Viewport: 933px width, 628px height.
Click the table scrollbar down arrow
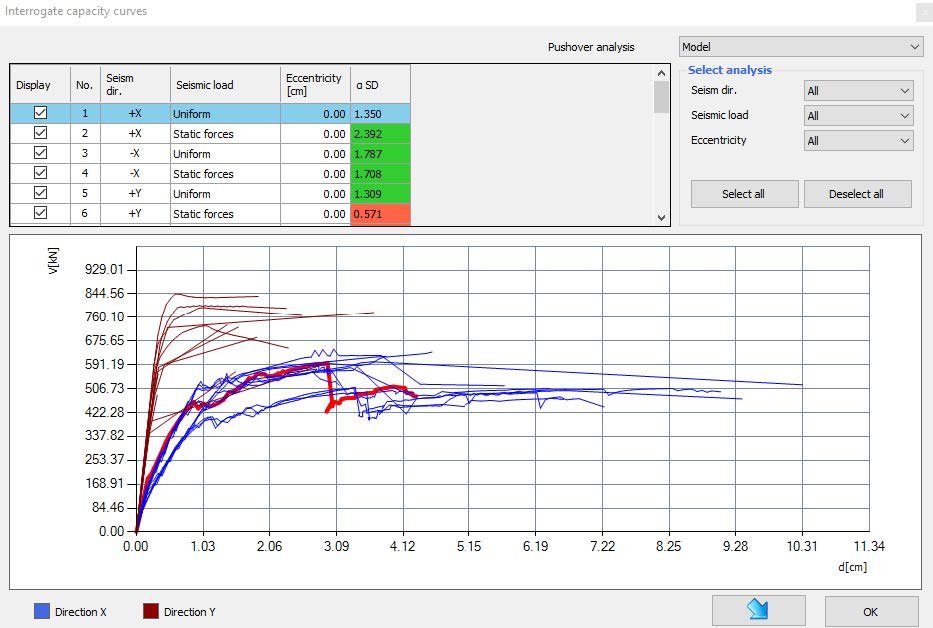[661, 217]
